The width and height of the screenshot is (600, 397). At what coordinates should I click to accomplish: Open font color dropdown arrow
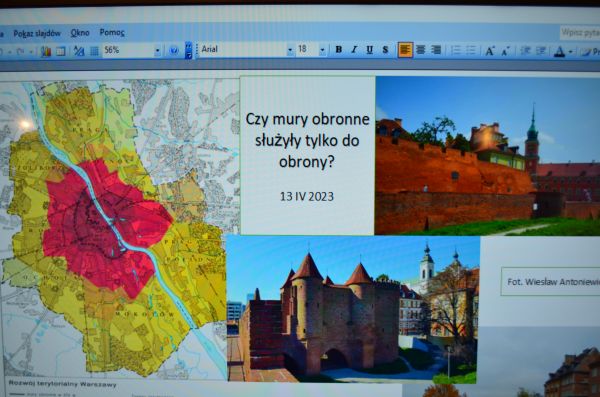571,52
